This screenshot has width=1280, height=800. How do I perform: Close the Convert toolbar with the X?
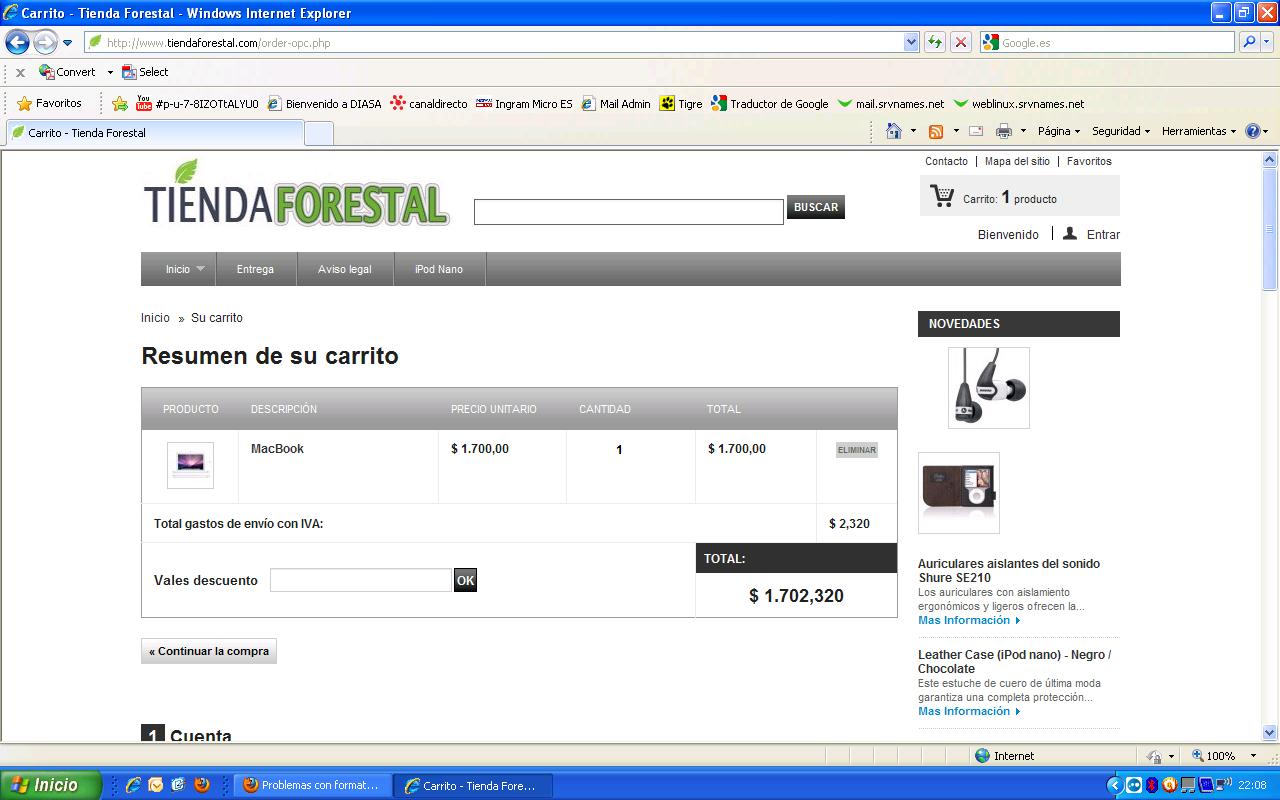pyautogui.click(x=20, y=73)
